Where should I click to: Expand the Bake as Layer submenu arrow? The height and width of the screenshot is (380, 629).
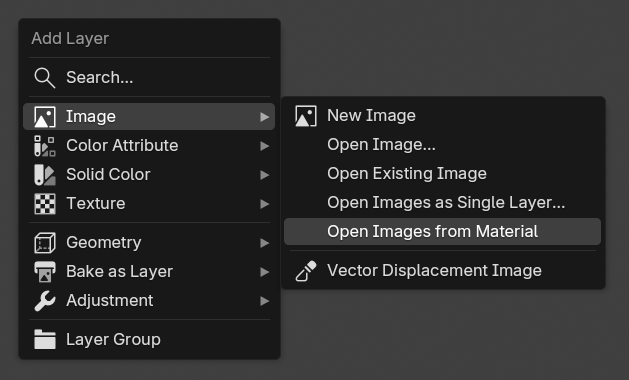(x=264, y=272)
